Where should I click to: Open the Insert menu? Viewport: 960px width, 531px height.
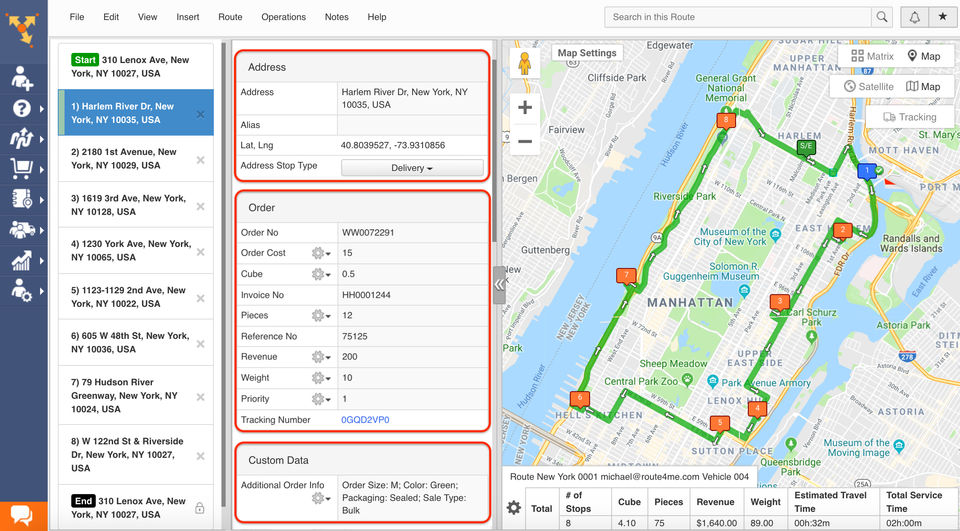(x=187, y=17)
